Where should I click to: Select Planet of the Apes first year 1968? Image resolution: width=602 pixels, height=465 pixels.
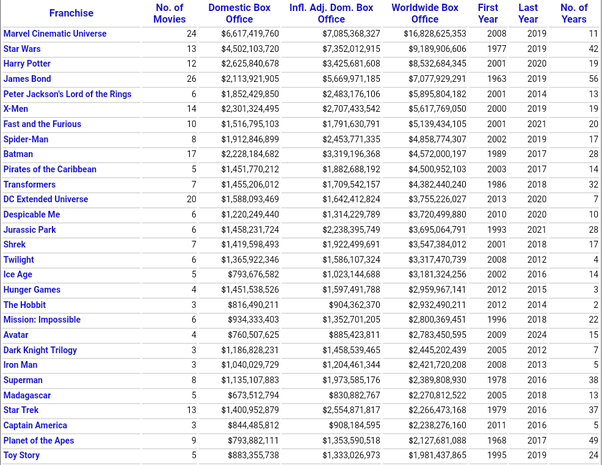497,441
